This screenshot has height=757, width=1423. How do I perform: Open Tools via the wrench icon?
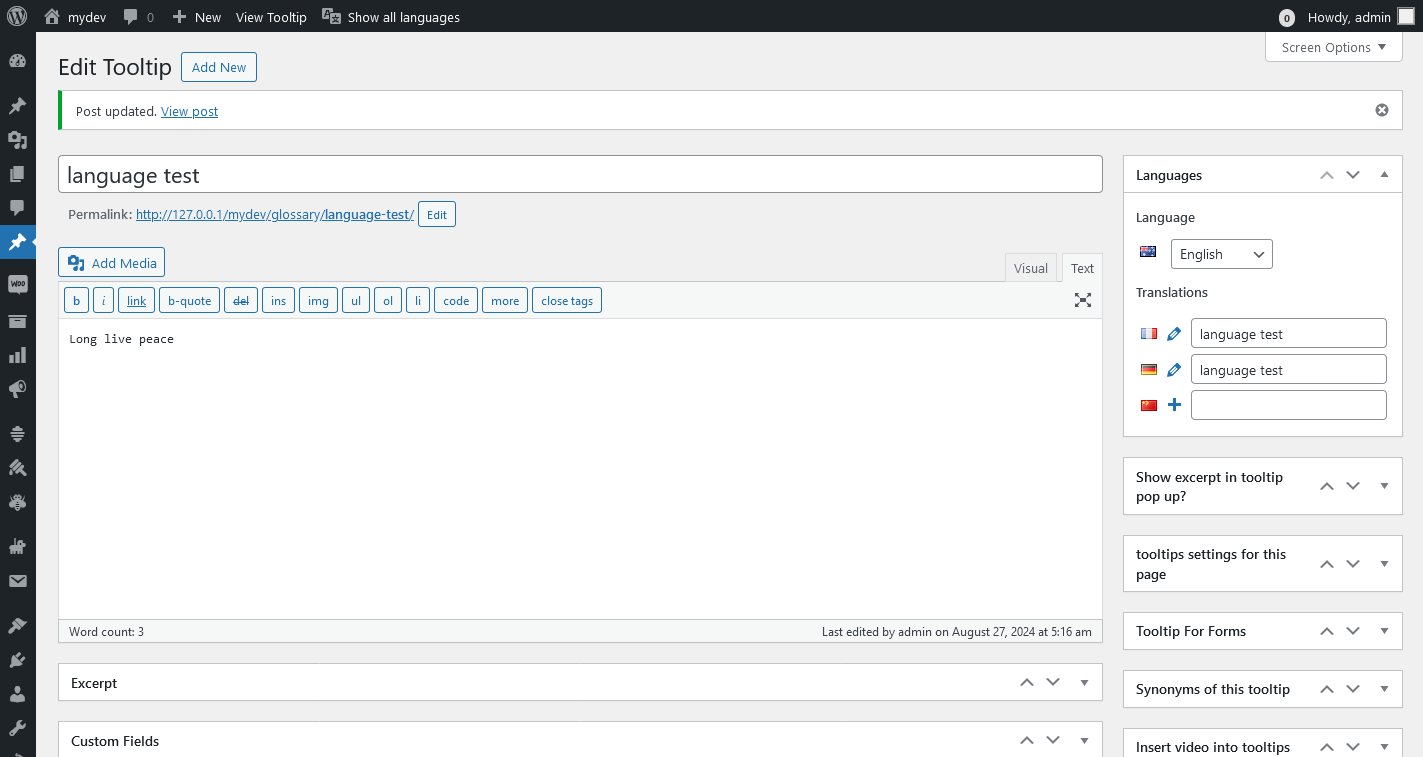coord(17,729)
